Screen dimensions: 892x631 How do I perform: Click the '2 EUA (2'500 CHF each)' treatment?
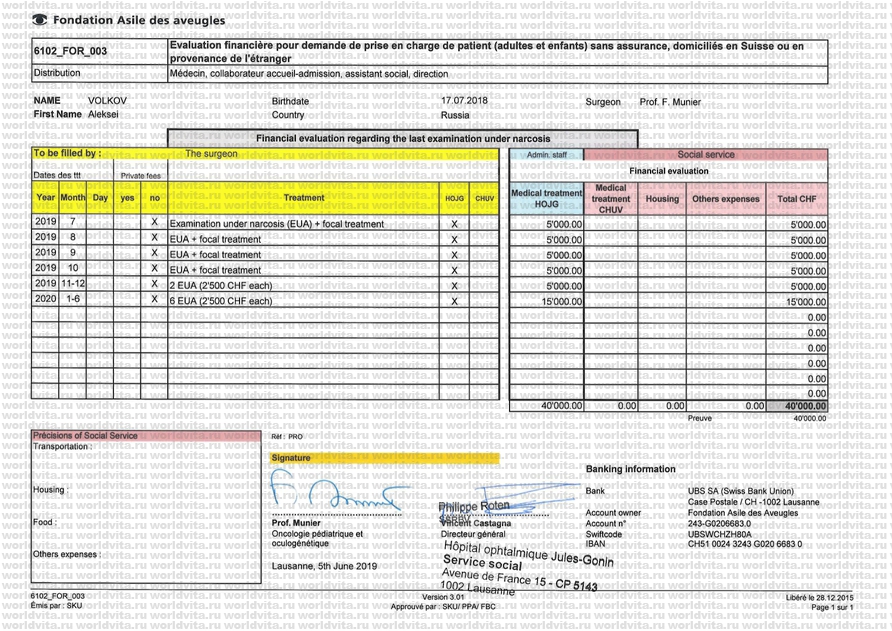click(221, 286)
